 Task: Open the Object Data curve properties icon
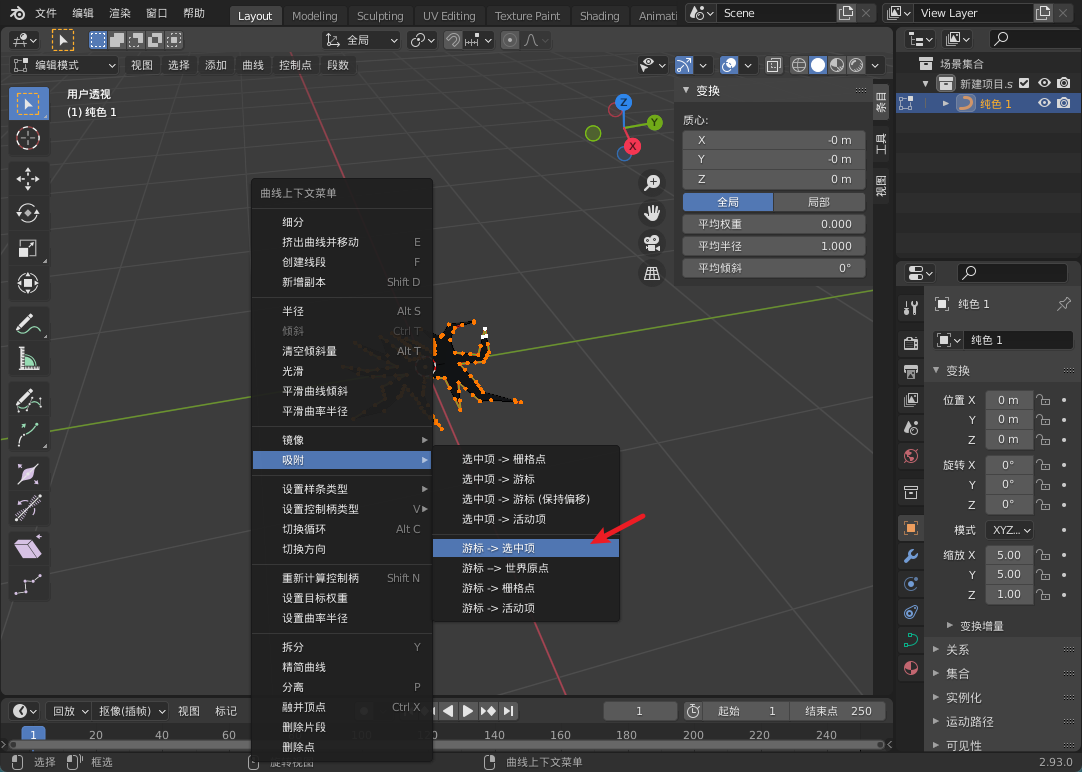(911, 640)
